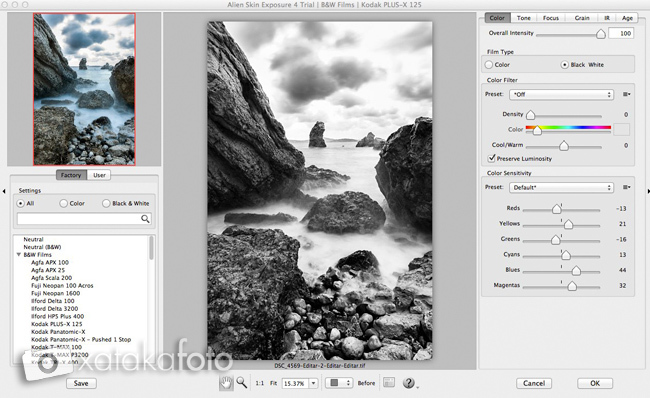Open Color Filter Preset dropdown
This screenshot has height=398, width=650.
[561, 95]
